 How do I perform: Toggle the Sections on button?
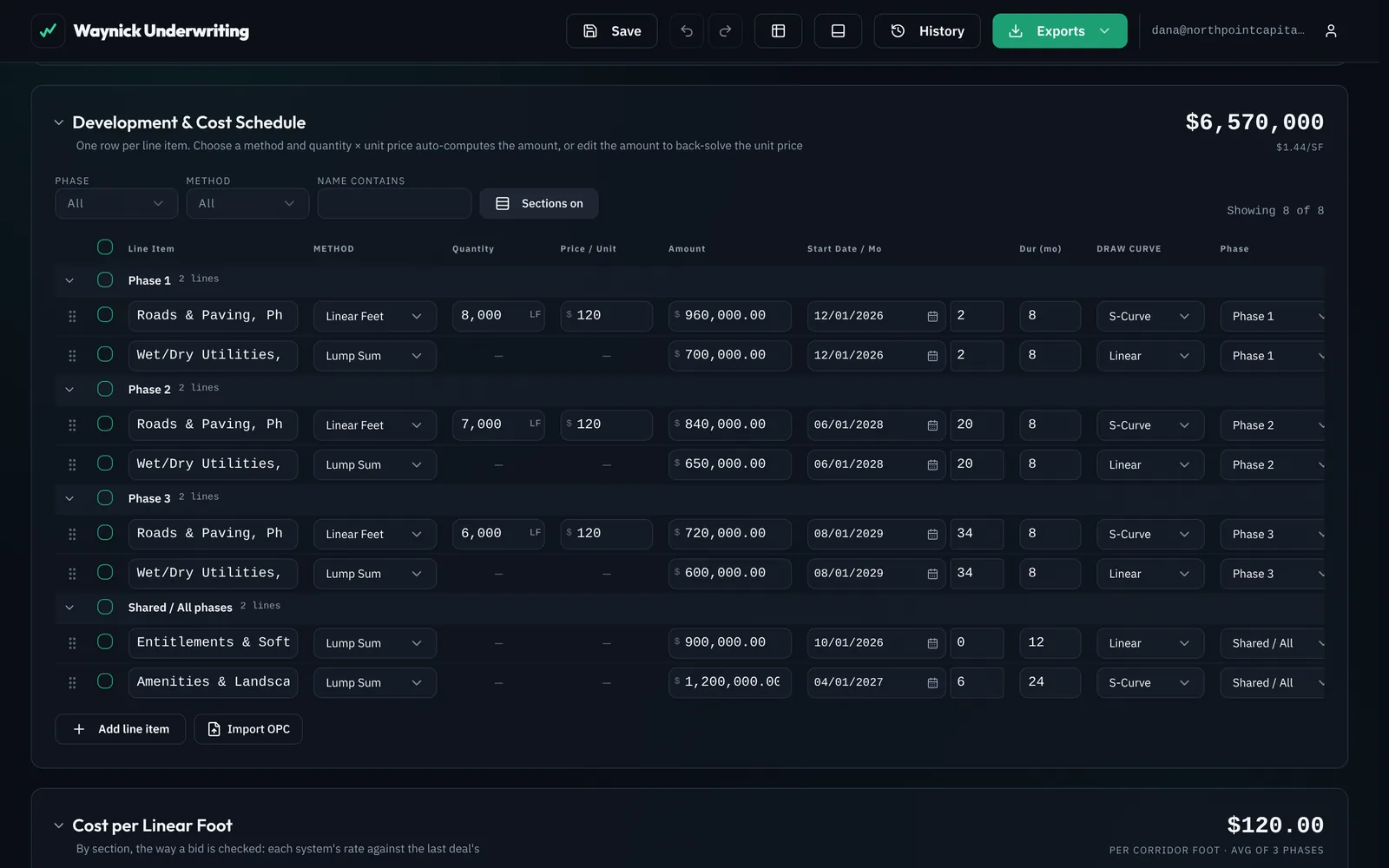(x=539, y=203)
